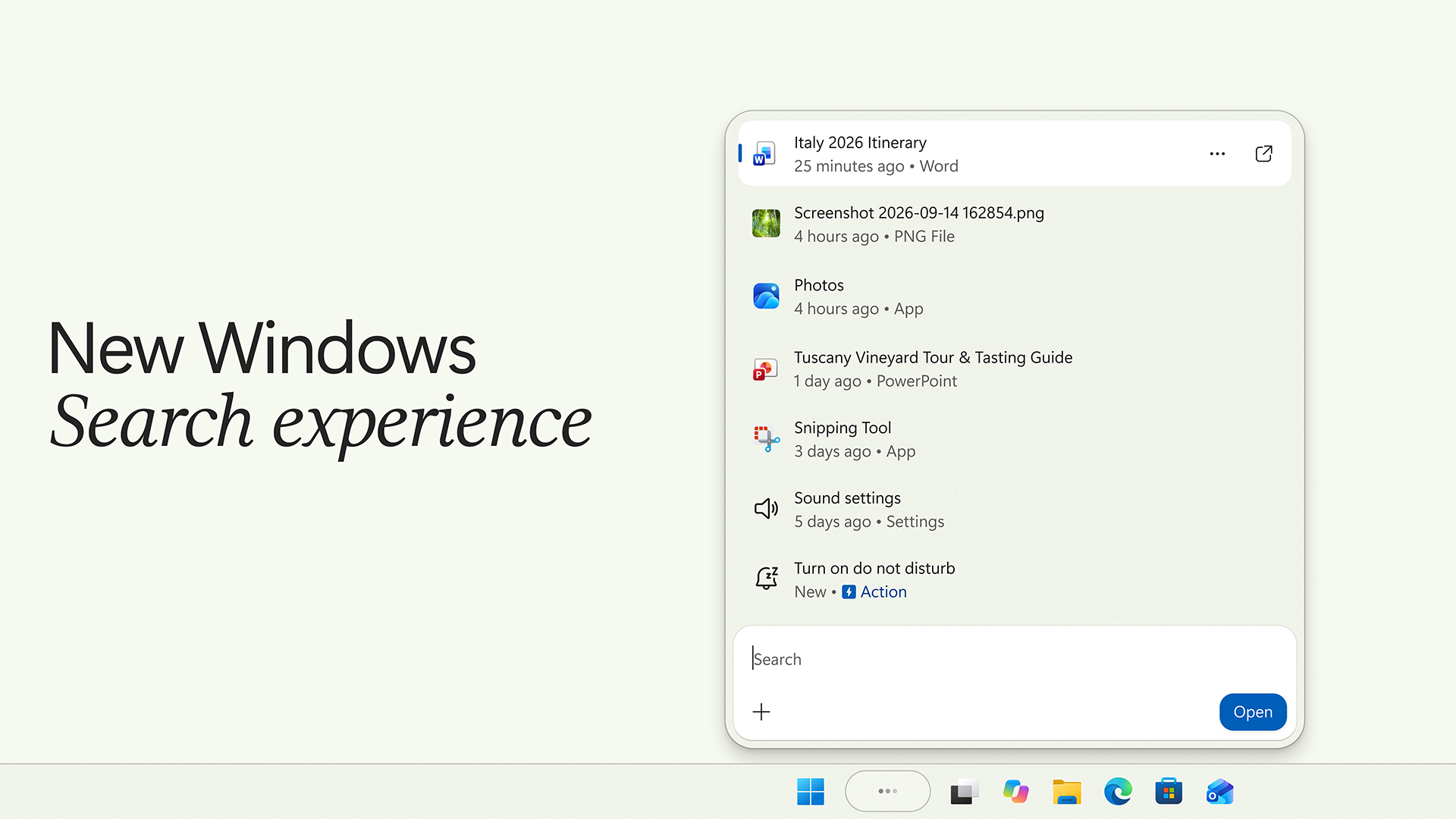Open the Windows Start button
Screen dimensions: 1456x819
(x=811, y=792)
